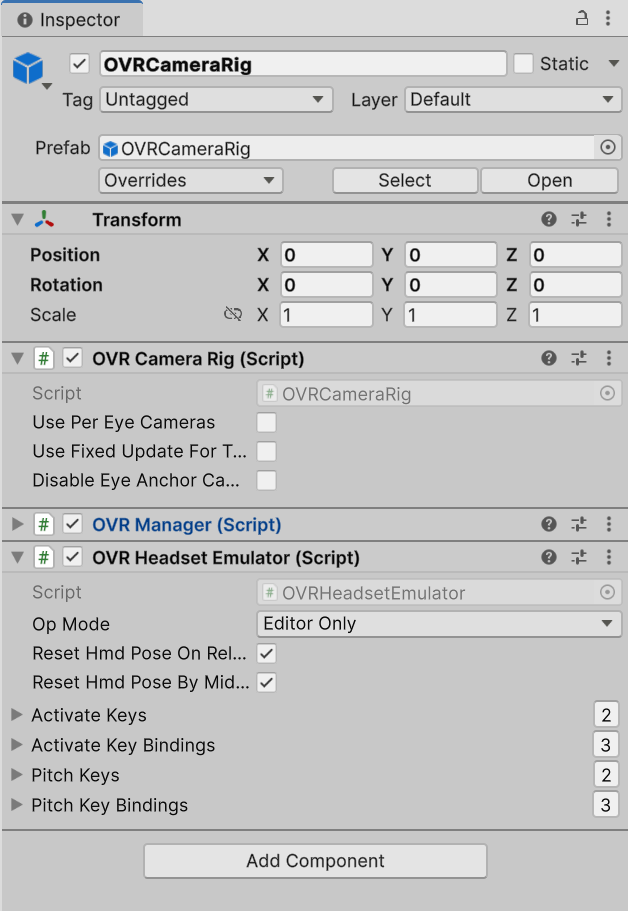Disable the OVR Headset Emulator script checkbox

click(72, 558)
